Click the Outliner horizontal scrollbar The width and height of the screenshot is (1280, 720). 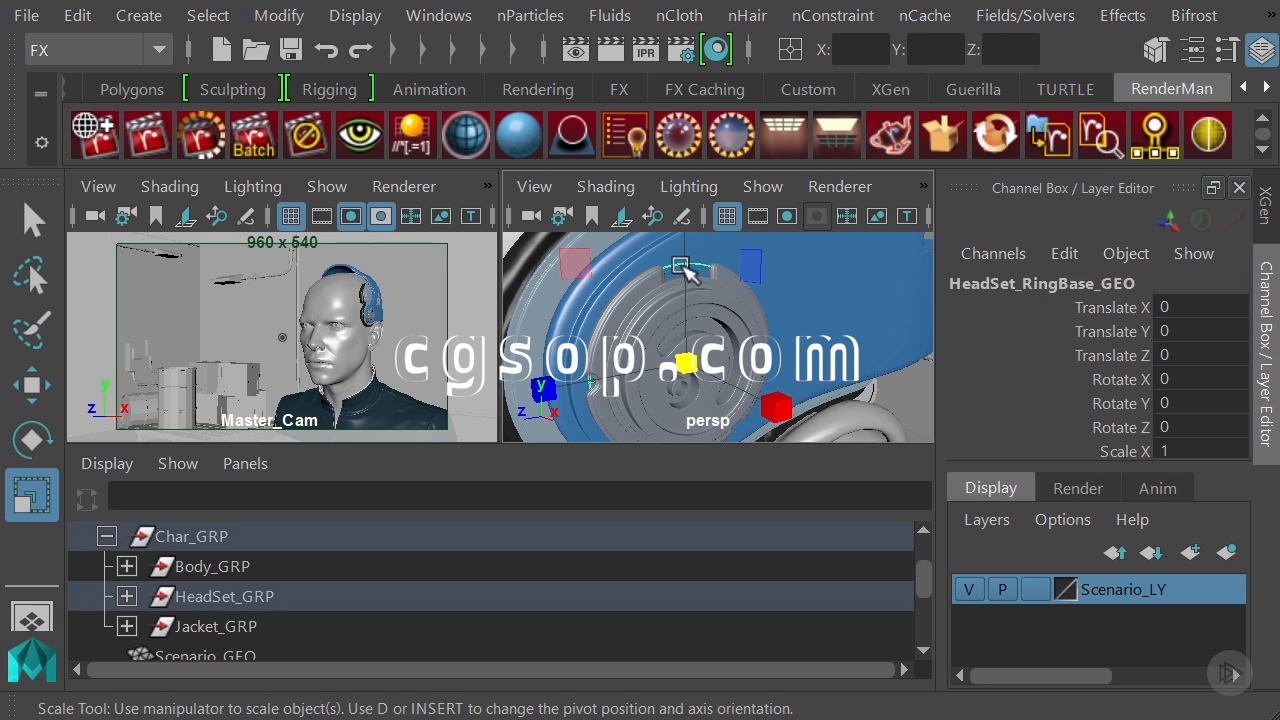point(490,670)
